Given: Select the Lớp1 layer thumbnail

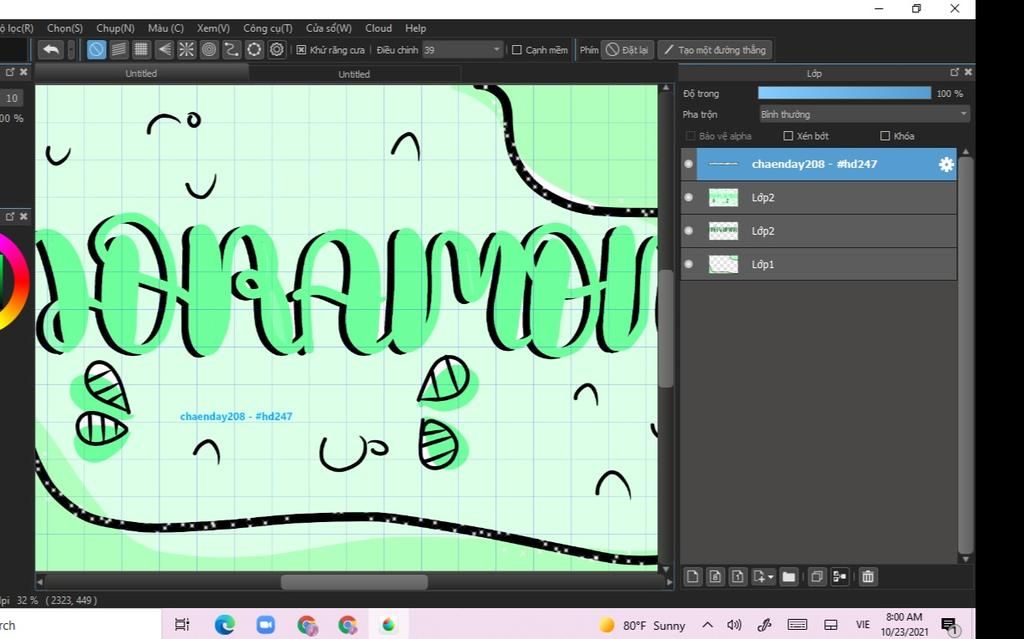Looking at the screenshot, I should [x=723, y=264].
